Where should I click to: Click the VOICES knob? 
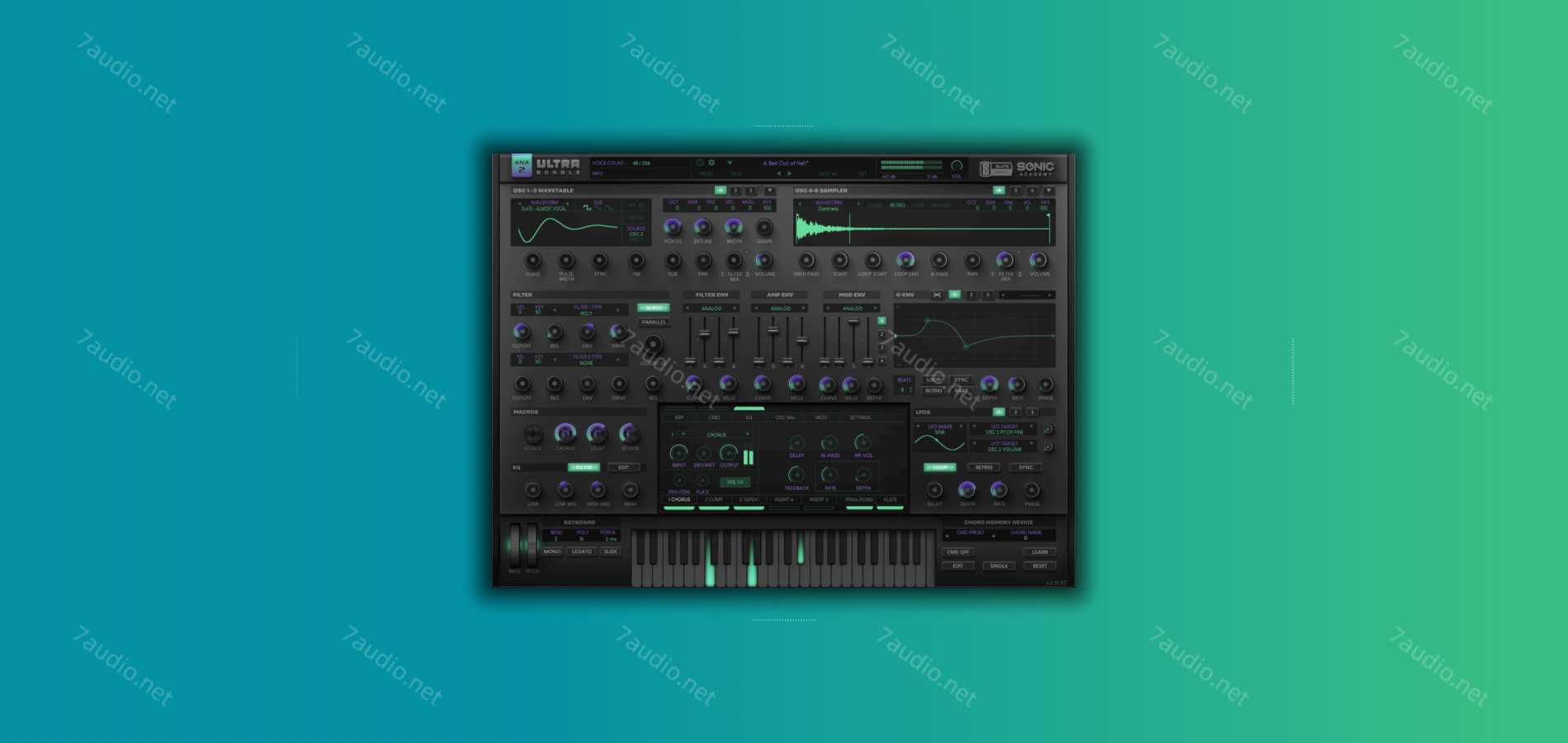673,227
